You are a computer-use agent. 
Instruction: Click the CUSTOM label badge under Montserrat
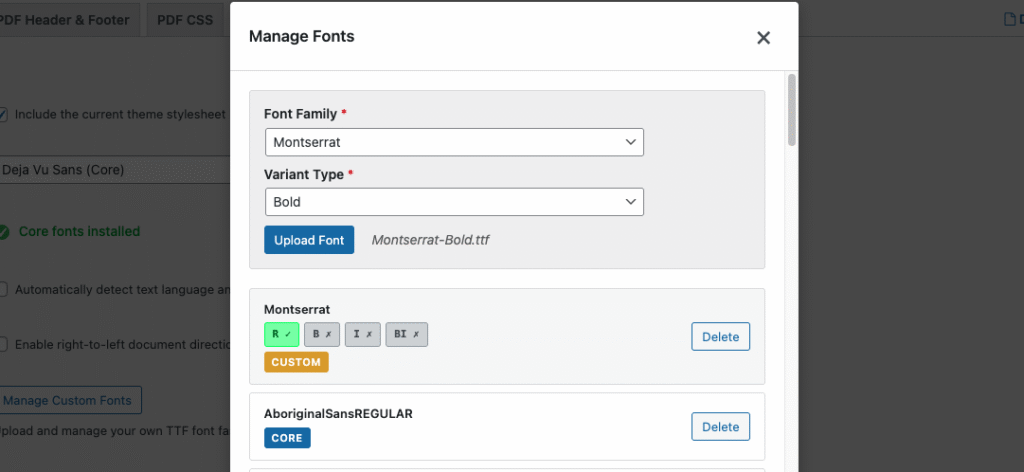[296, 362]
